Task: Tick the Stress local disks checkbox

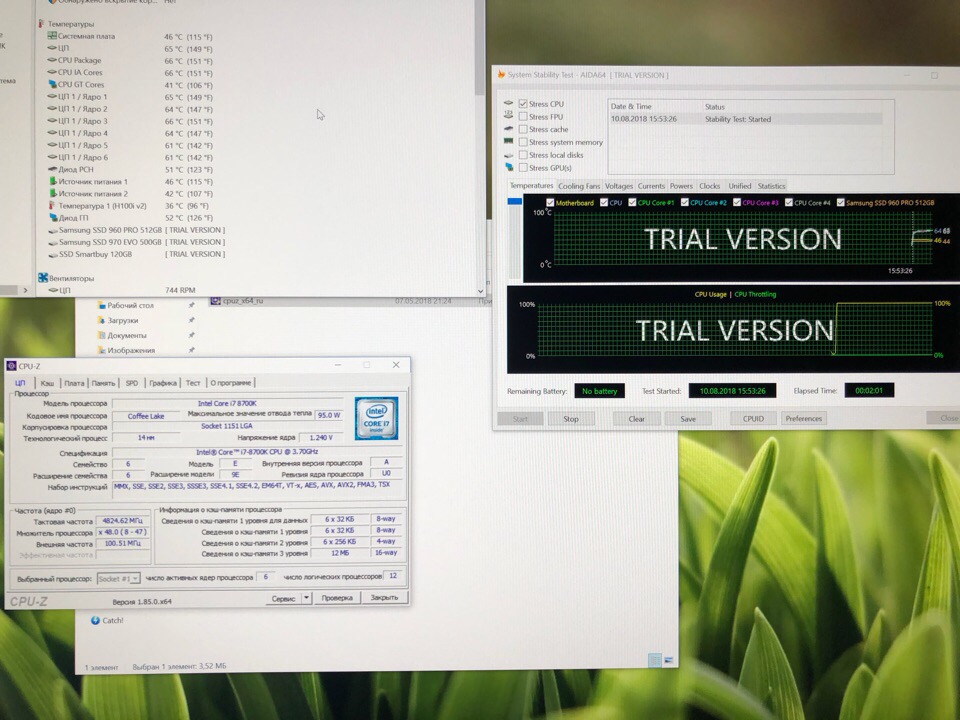Action: click(523, 155)
